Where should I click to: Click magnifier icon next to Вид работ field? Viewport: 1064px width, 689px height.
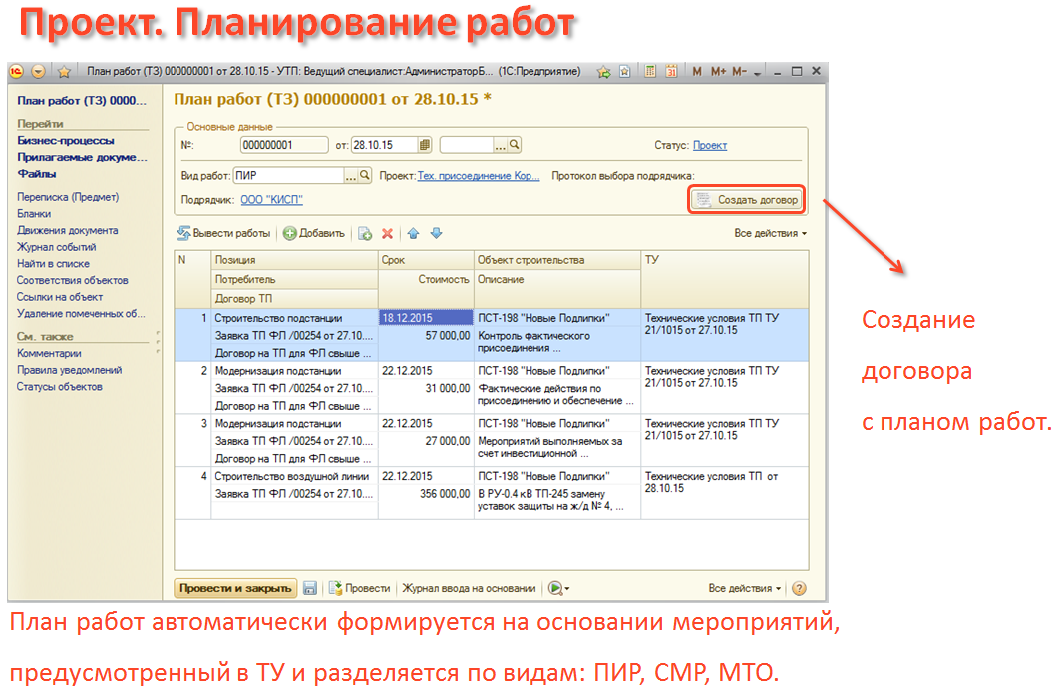coord(365,176)
